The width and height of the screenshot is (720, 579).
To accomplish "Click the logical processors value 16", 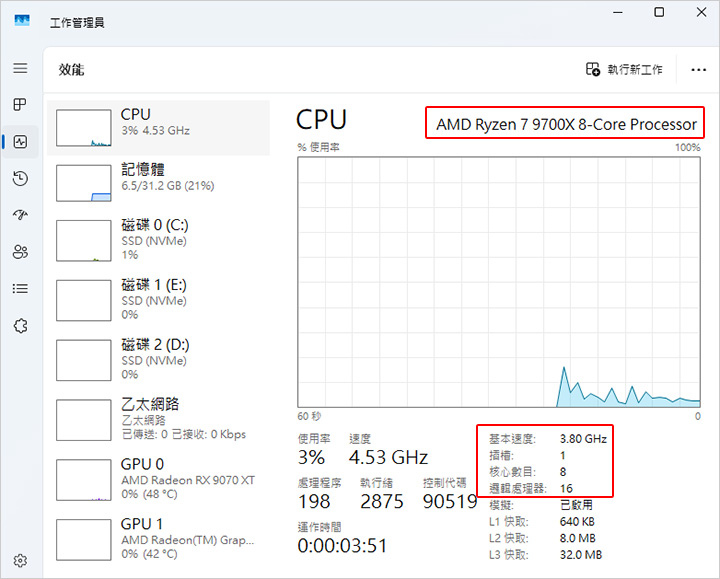I will tap(566, 489).
